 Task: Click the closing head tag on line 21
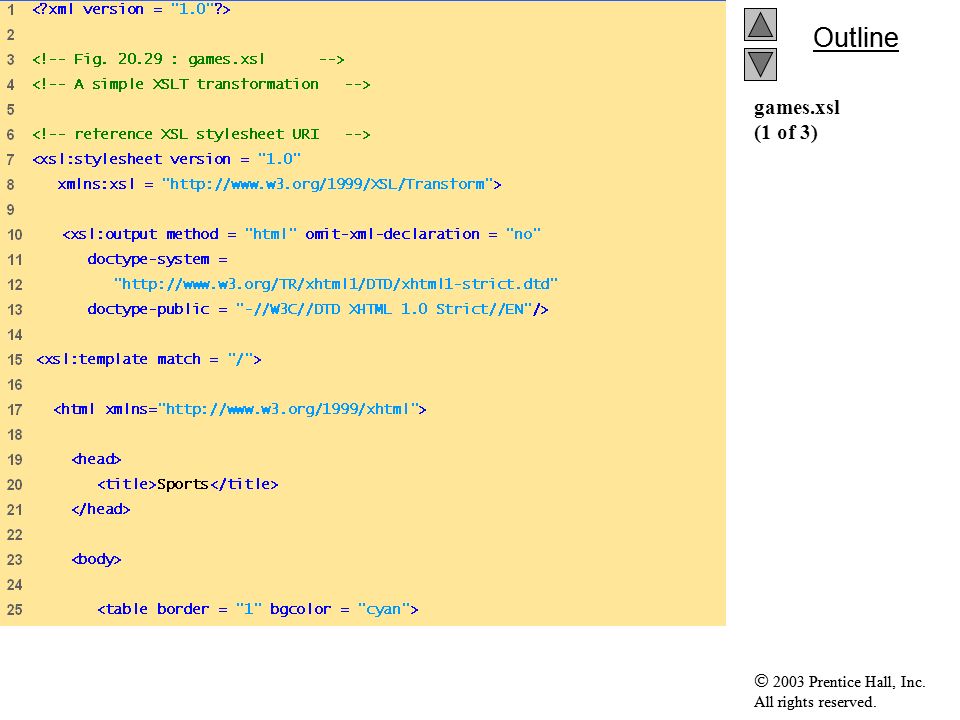pos(101,509)
